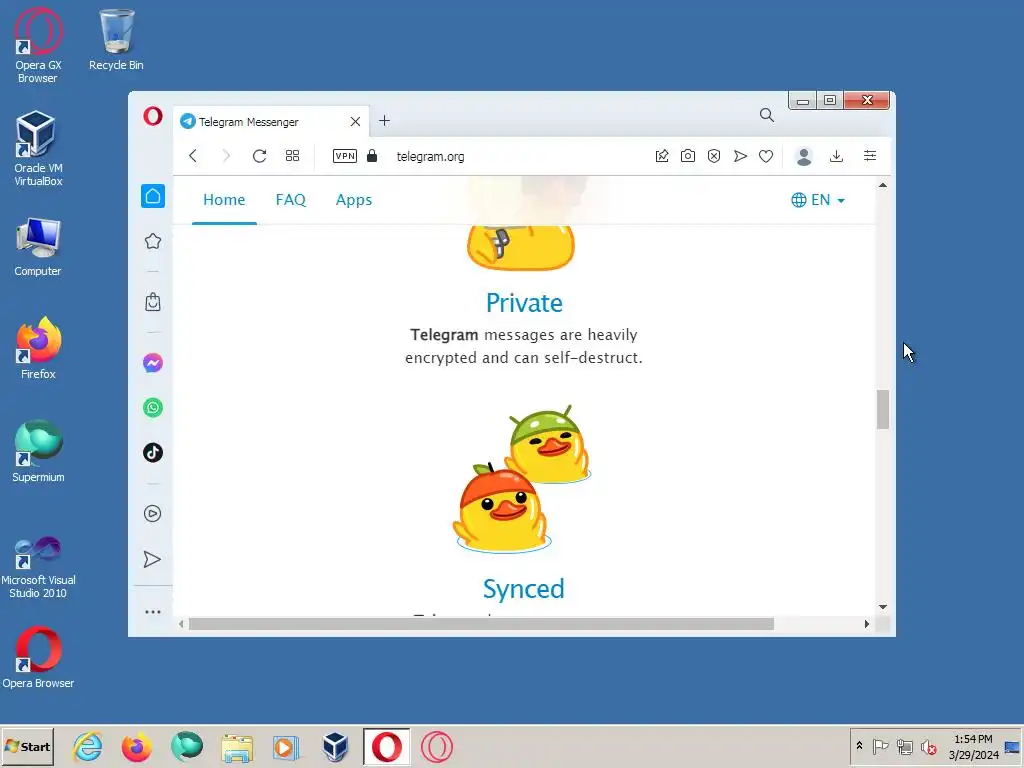Open the Opera account profile icon
Screen dimensions: 1024x768
(804, 156)
